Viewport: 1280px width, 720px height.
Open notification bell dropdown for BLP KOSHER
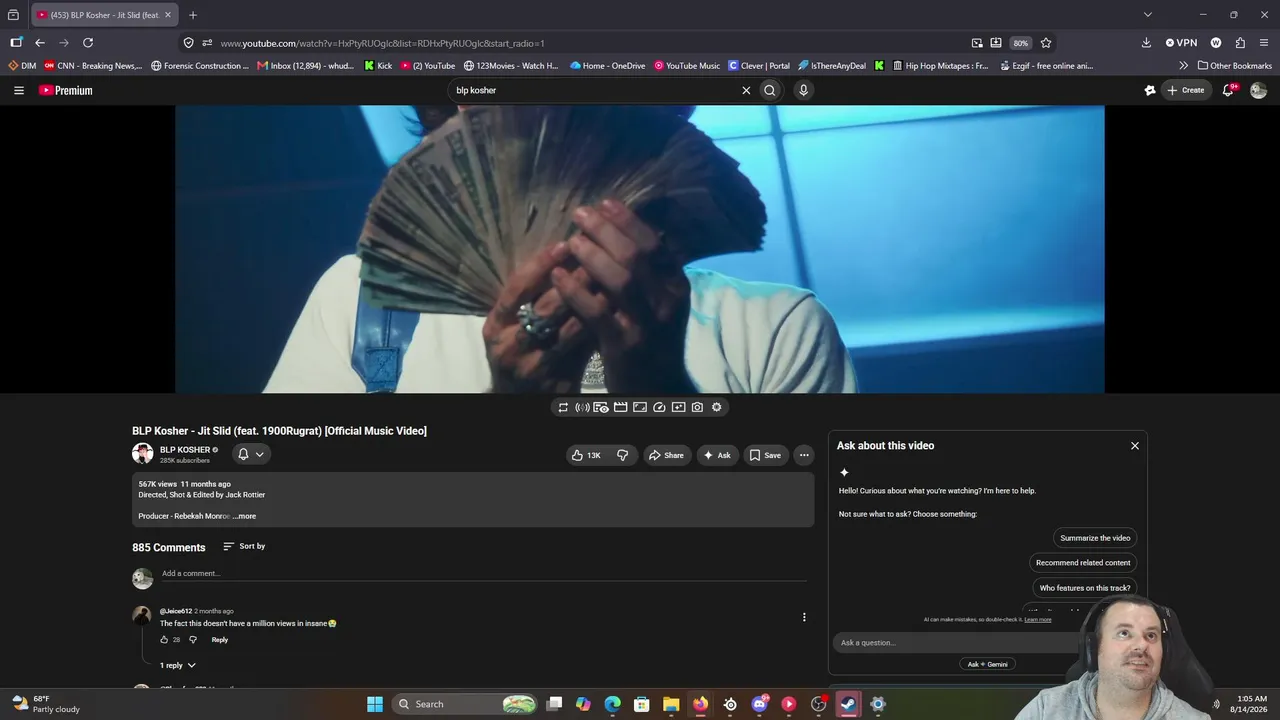(x=251, y=454)
